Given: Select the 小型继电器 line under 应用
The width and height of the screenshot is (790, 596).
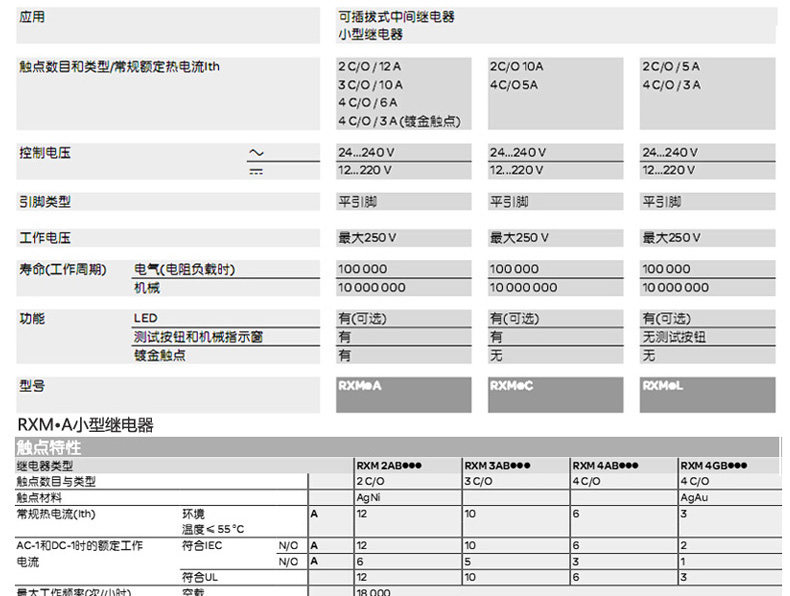Looking at the screenshot, I should [x=370, y=34].
